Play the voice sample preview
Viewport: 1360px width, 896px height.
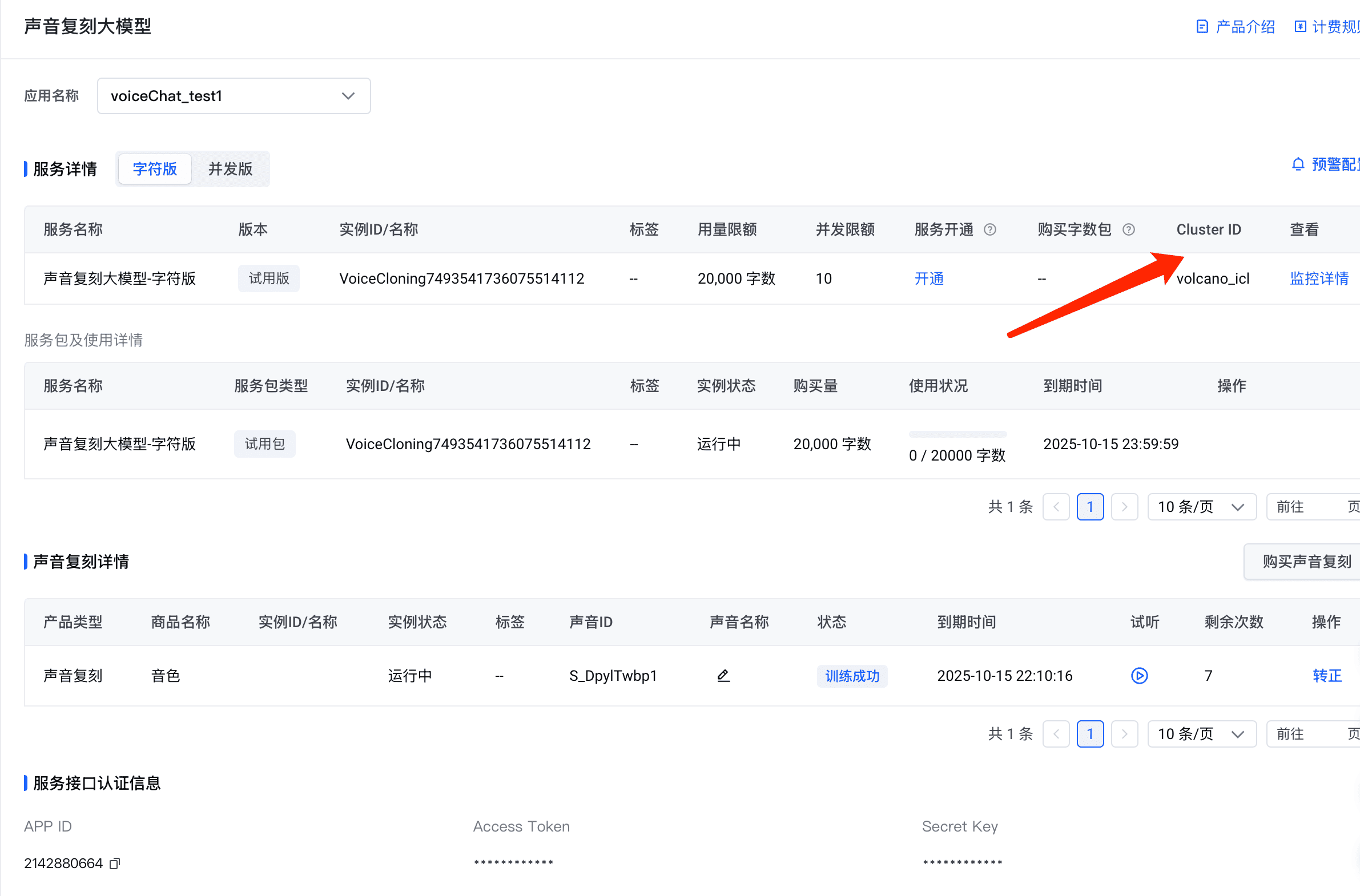1139,676
